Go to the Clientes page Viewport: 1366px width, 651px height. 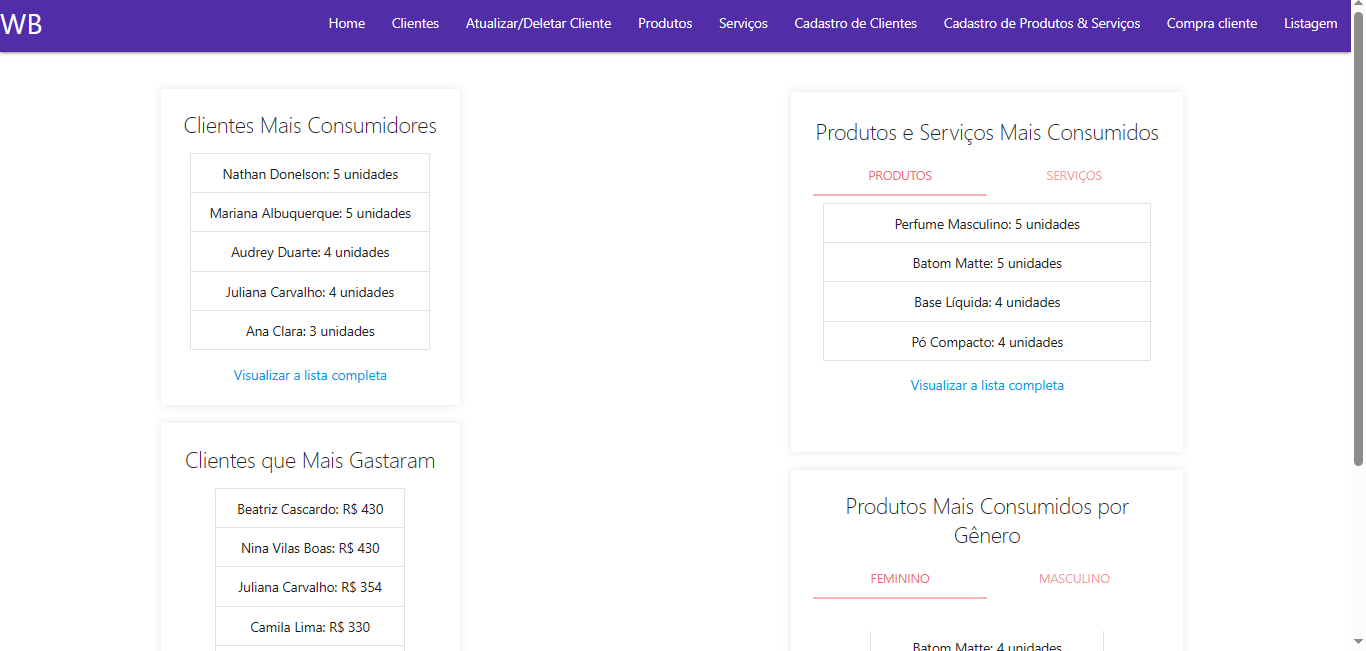point(415,24)
